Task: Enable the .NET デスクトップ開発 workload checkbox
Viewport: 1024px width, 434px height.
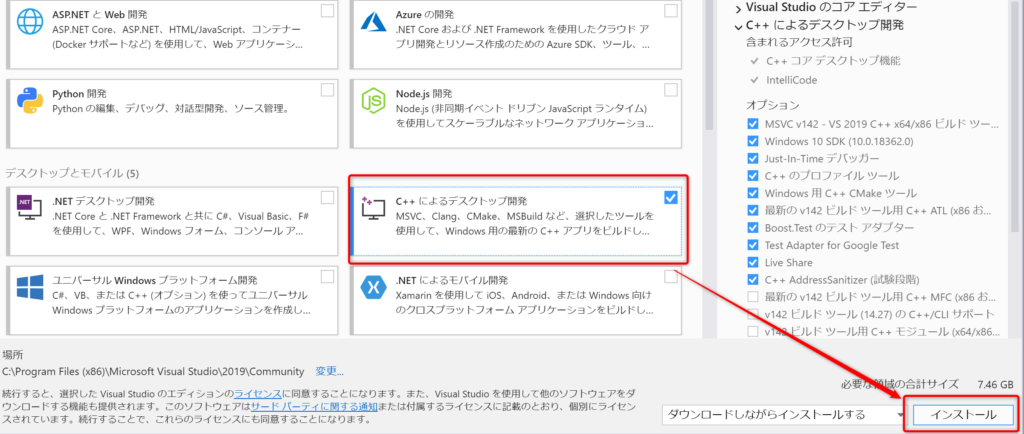Action: [327, 198]
